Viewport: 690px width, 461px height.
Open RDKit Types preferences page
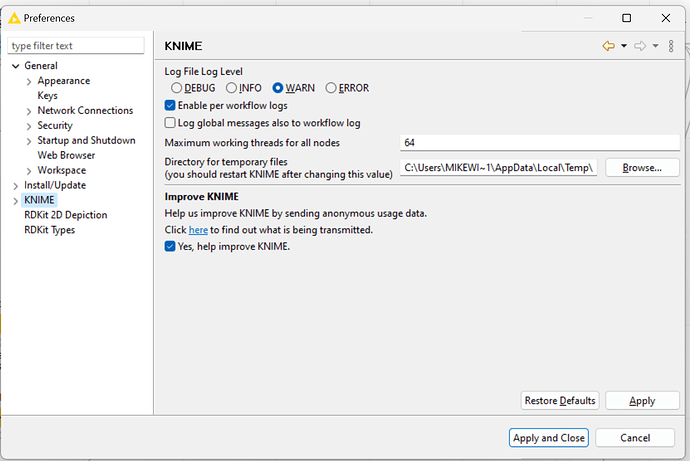(x=49, y=230)
